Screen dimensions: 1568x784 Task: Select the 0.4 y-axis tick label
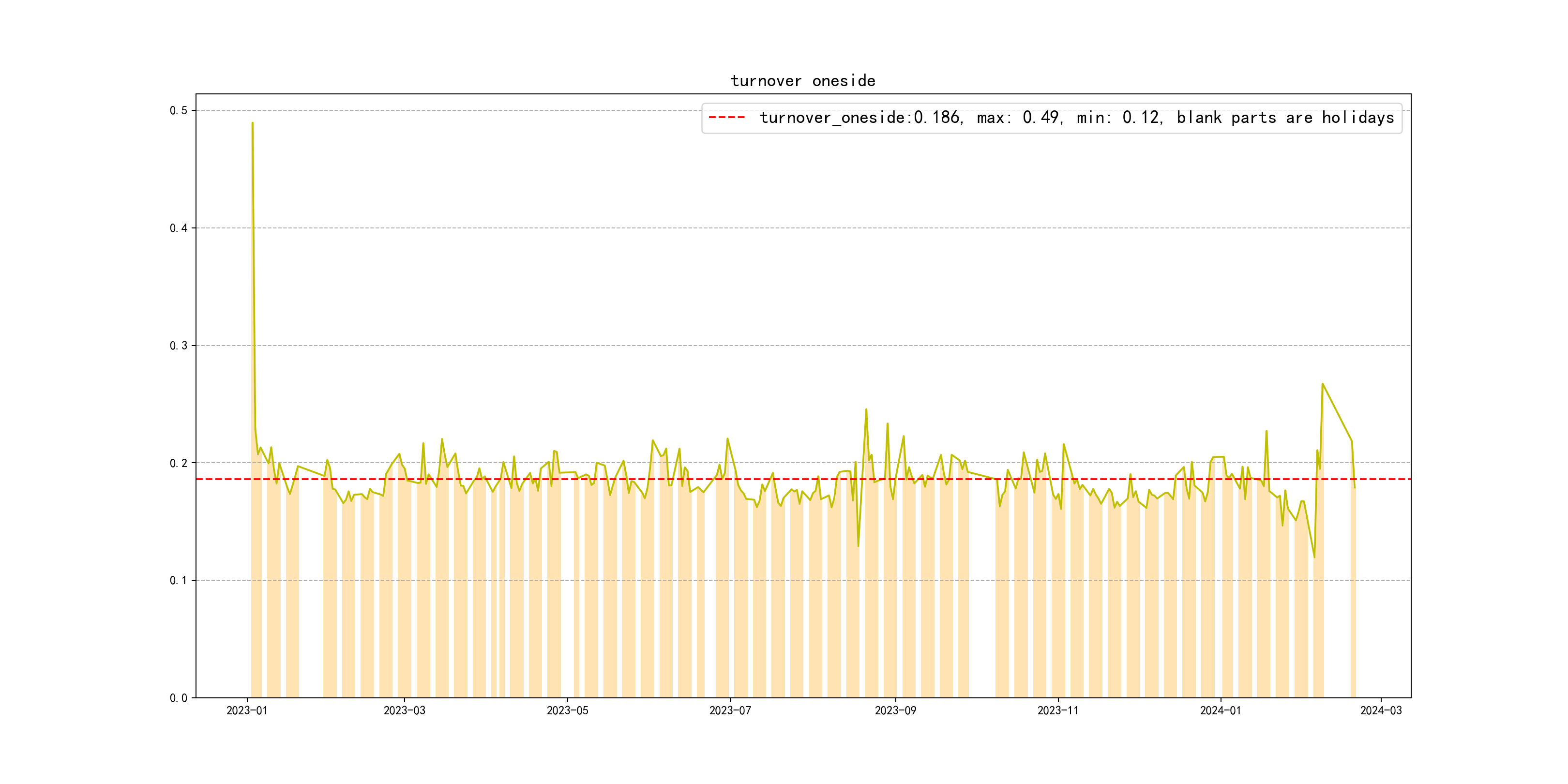coord(179,228)
